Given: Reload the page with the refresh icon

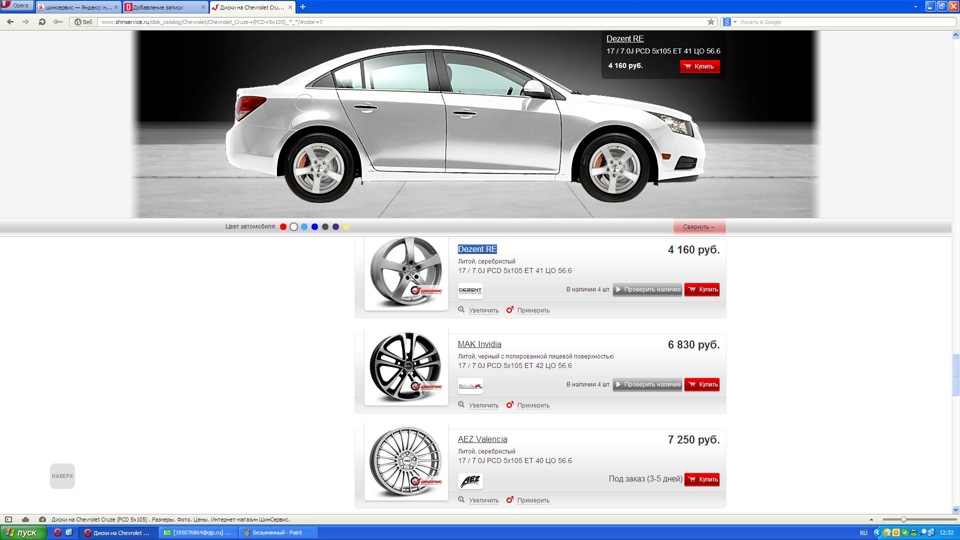Looking at the screenshot, I should point(42,21).
